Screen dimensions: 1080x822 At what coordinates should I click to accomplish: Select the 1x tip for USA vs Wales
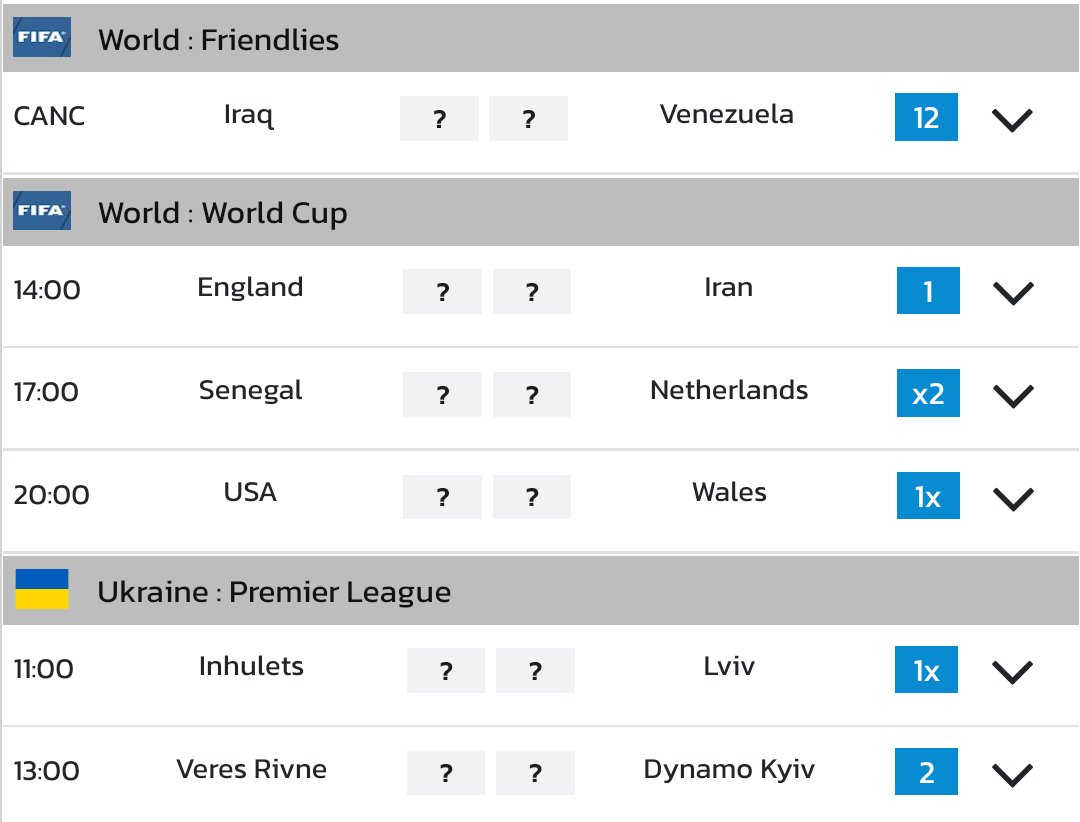tap(928, 497)
